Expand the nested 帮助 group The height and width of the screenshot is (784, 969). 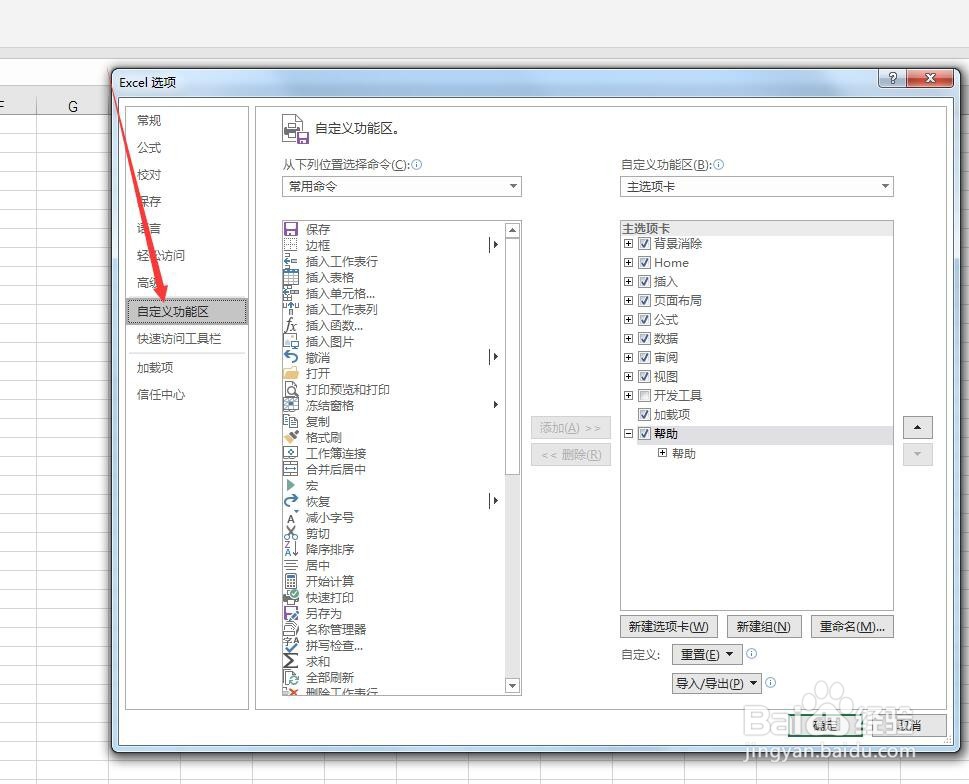tap(662, 453)
